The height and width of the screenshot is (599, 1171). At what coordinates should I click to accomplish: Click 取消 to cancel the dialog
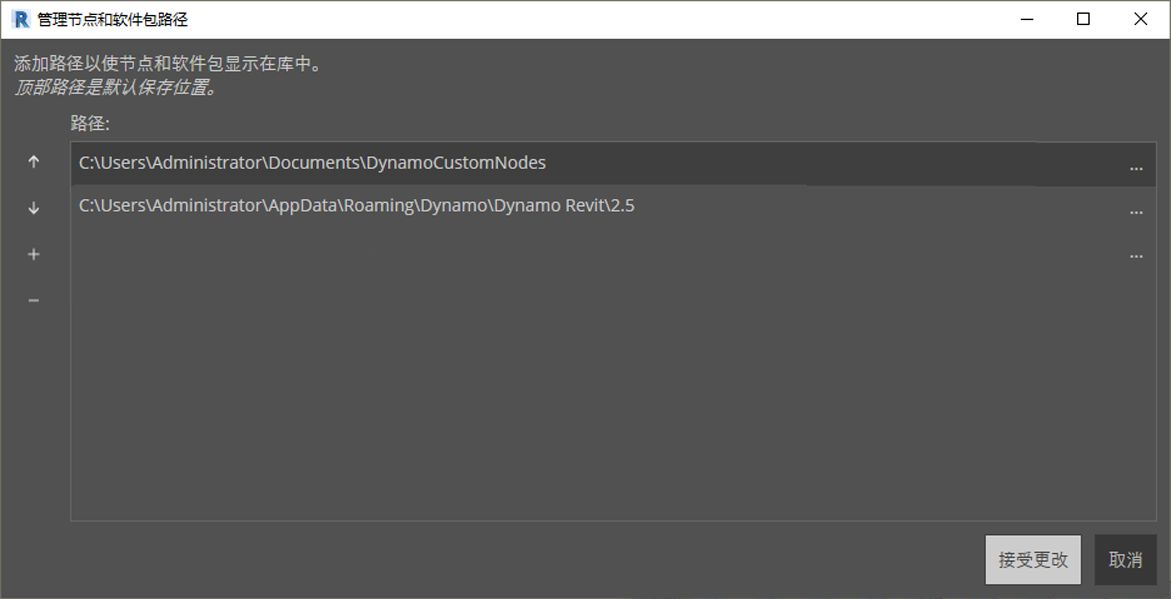[x=1125, y=559]
